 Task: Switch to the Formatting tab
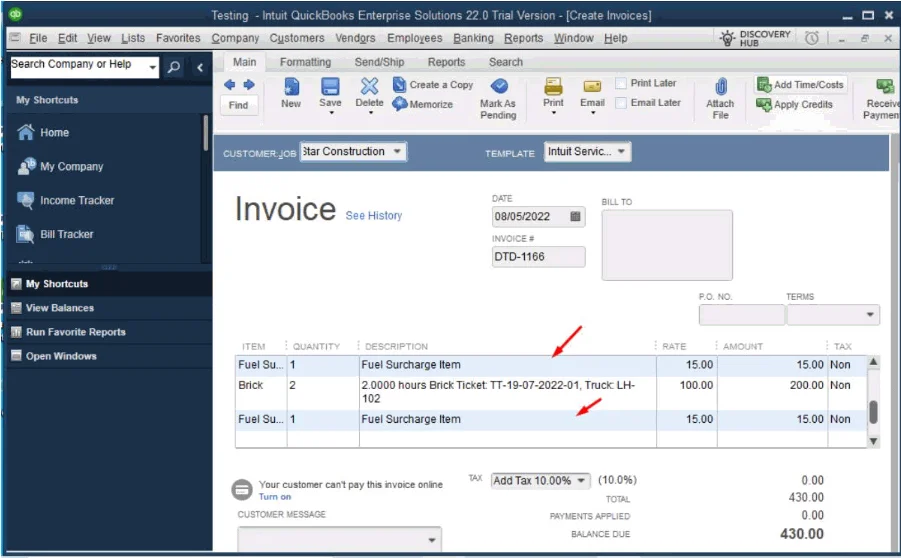point(305,62)
